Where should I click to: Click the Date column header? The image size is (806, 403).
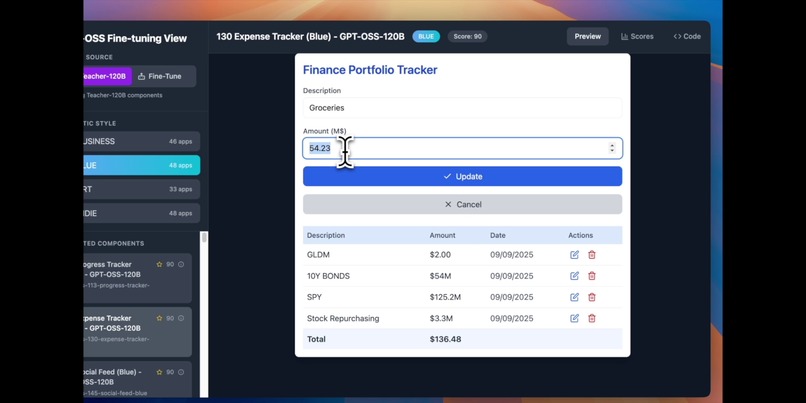[x=498, y=235]
